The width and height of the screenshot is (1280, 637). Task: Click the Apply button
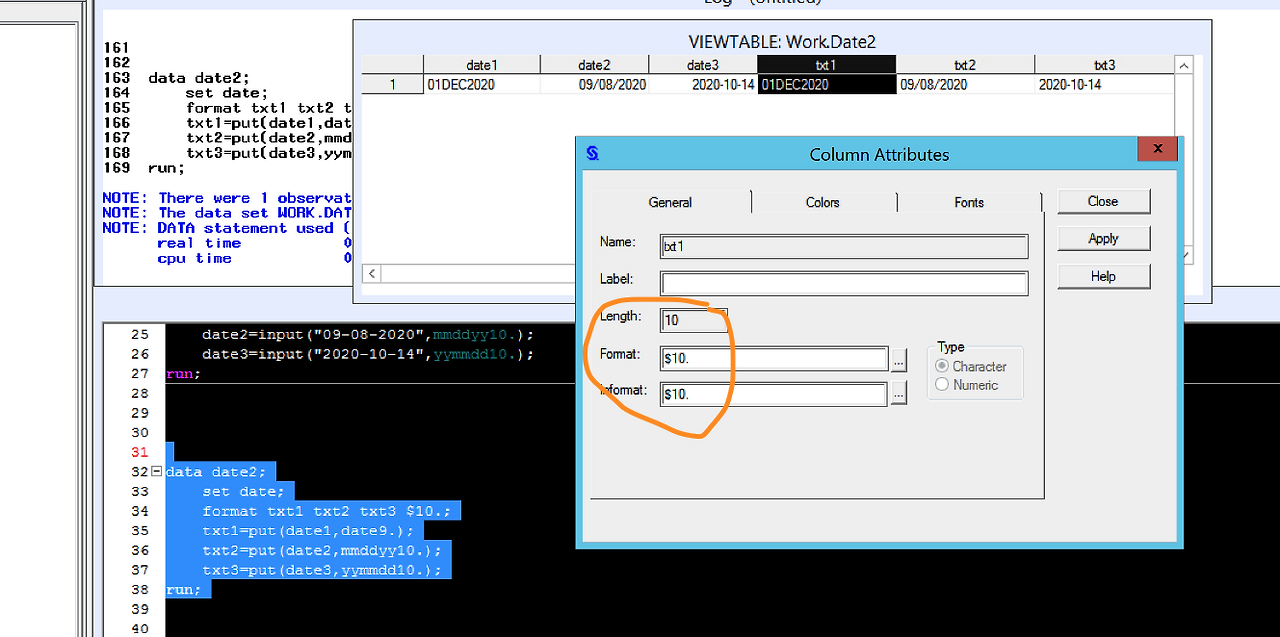[x=1103, y=238]
